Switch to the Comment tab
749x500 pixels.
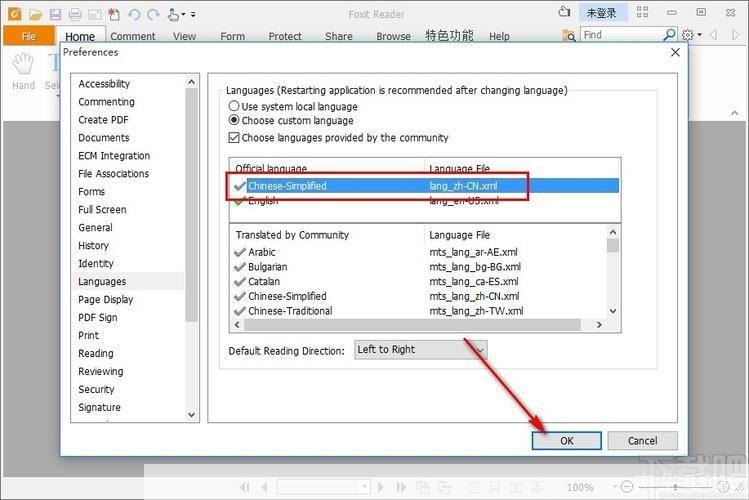coord(133,36)
